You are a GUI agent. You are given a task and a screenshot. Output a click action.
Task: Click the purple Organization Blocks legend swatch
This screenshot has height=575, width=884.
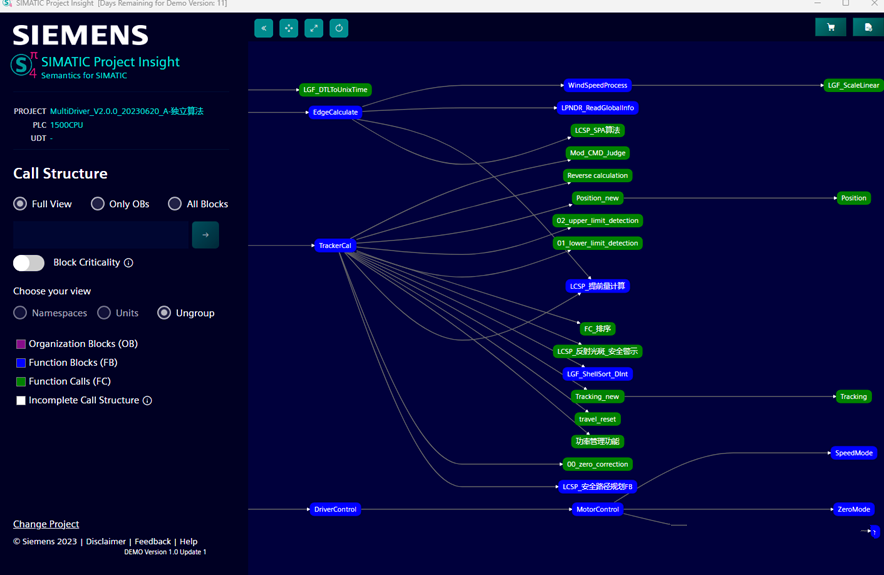point(21,344)
